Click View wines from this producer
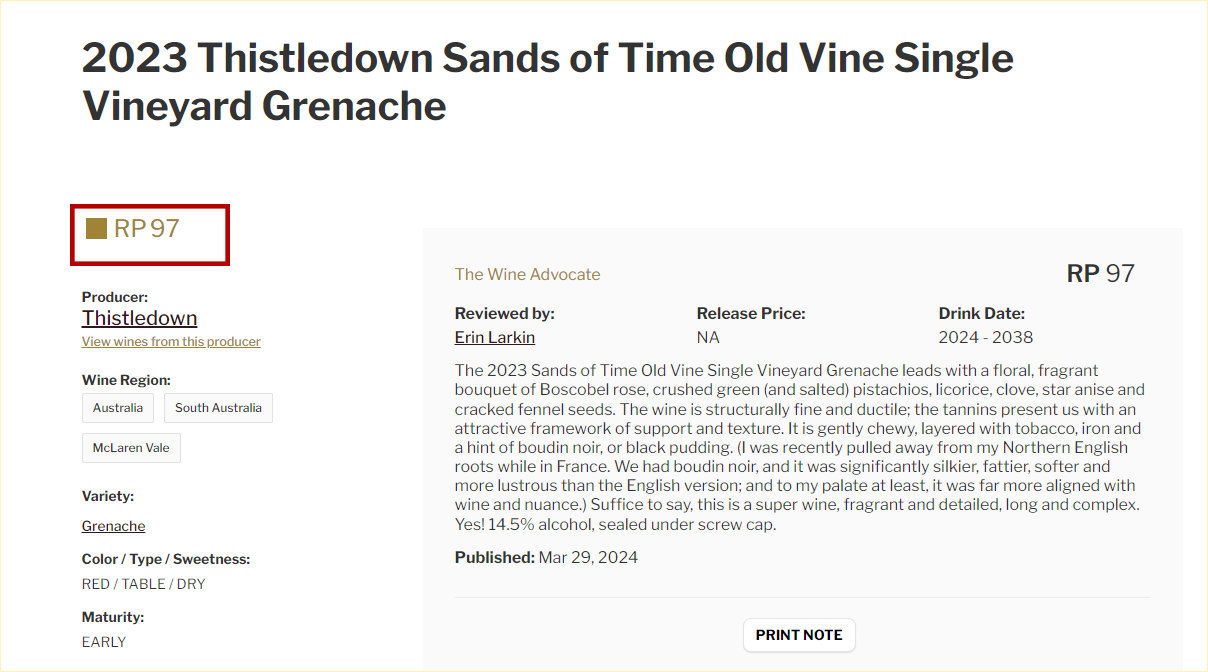 coord(171,342)
